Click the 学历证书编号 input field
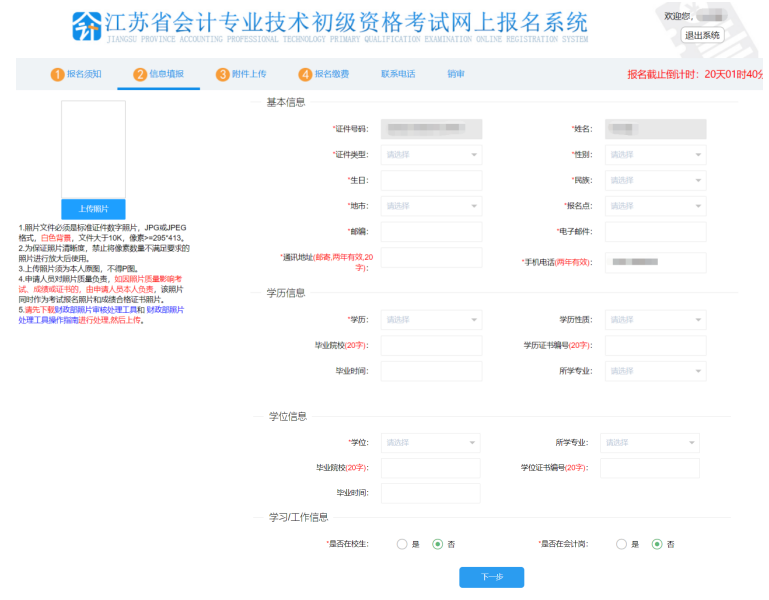The image size is (769, 600). tap(655, 345)
